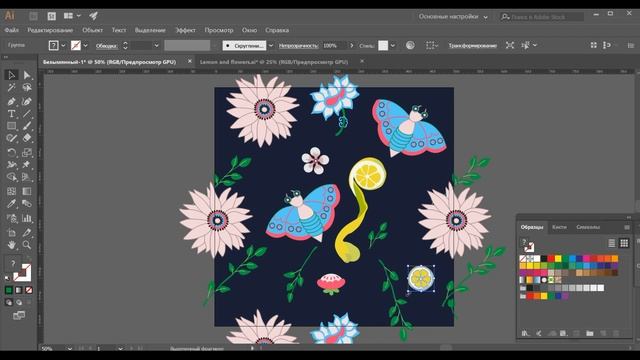This screenshot has width=640, height=360.
Task: Select the Pen tool
Action: (x=11, y=101)
